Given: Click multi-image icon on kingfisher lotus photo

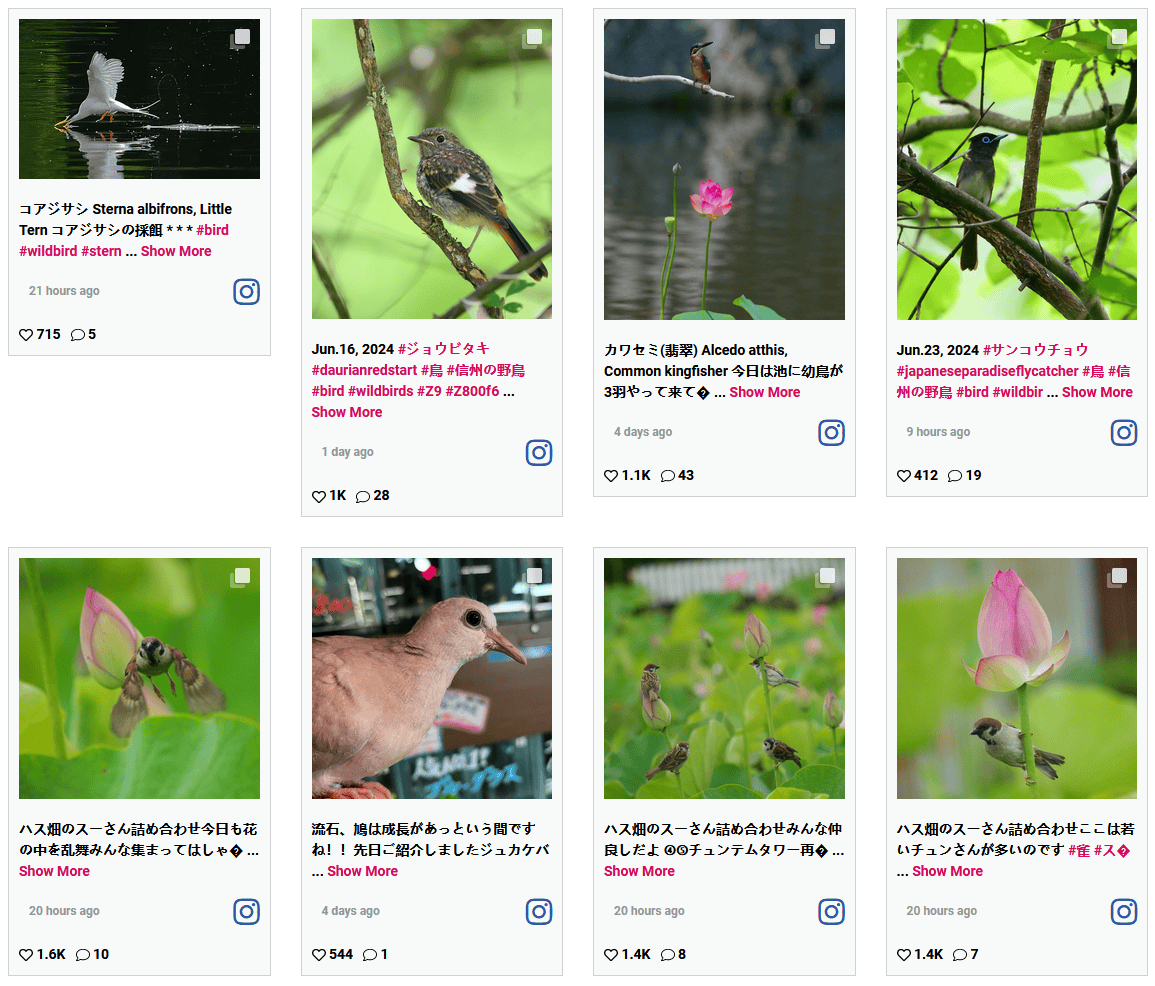Looking at the screenshot, I should pos(826,38).
